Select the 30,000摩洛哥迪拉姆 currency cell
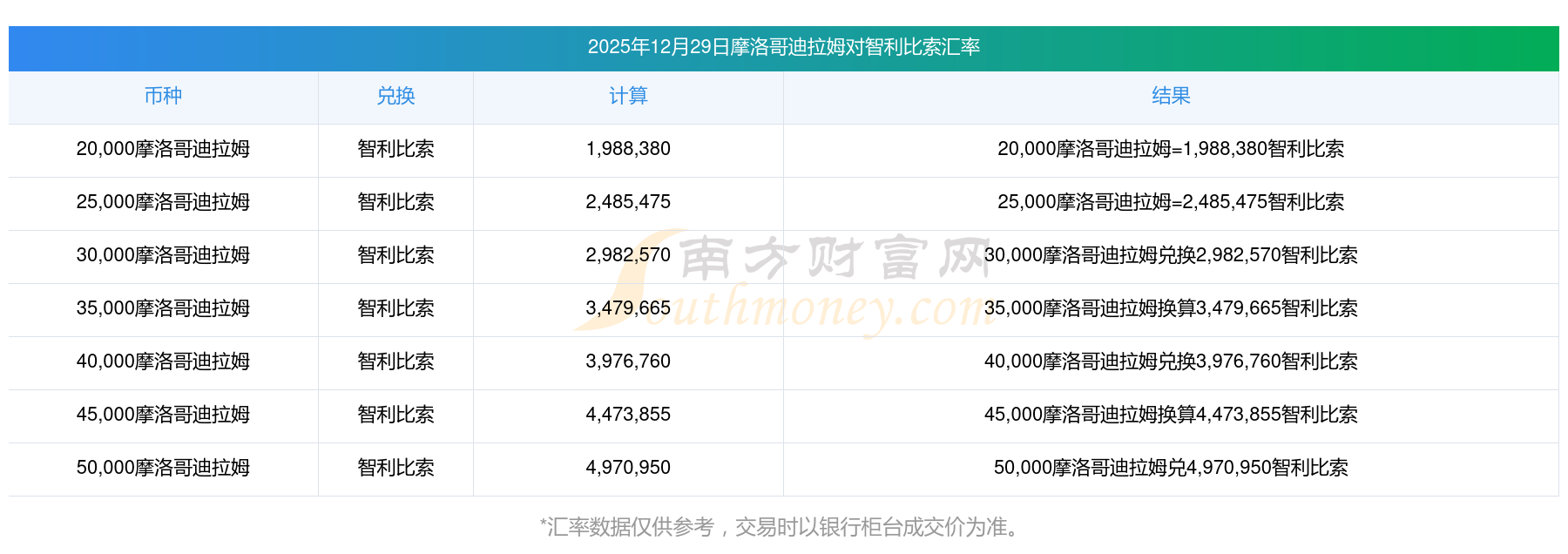 (163, 255)
